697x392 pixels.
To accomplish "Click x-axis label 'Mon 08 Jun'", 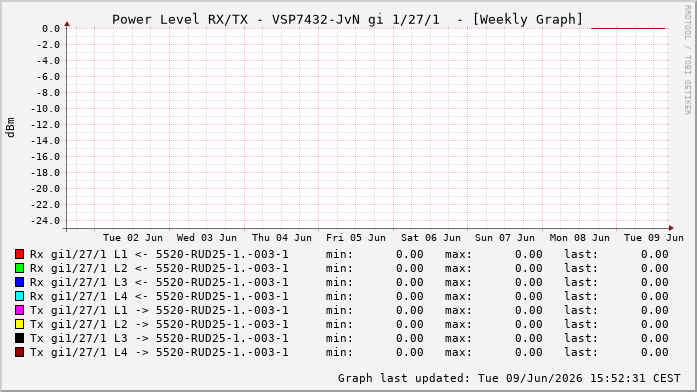I will point(579,238).
